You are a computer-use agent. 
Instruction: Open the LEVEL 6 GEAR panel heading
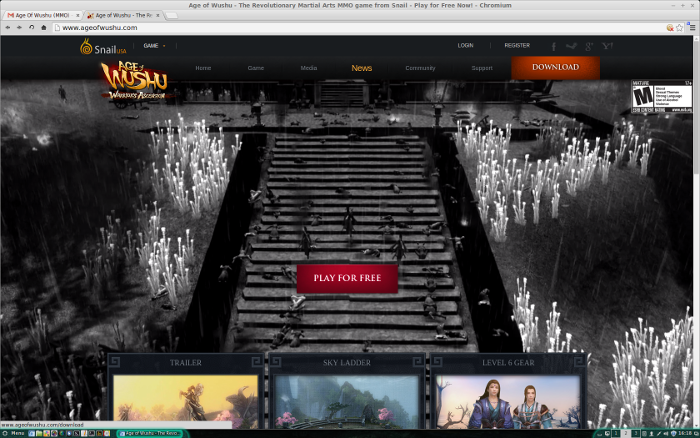pyautogui.click(x=508, y=363)
